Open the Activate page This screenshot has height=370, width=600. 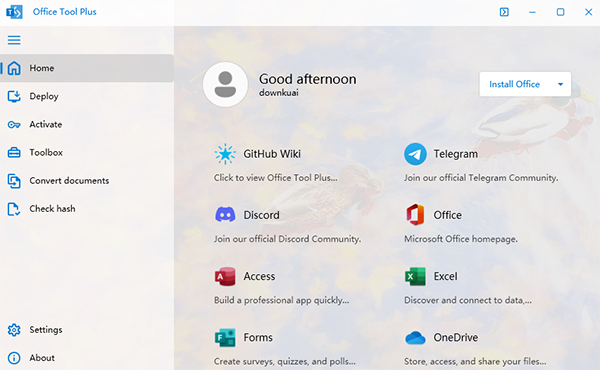(87, 124)
